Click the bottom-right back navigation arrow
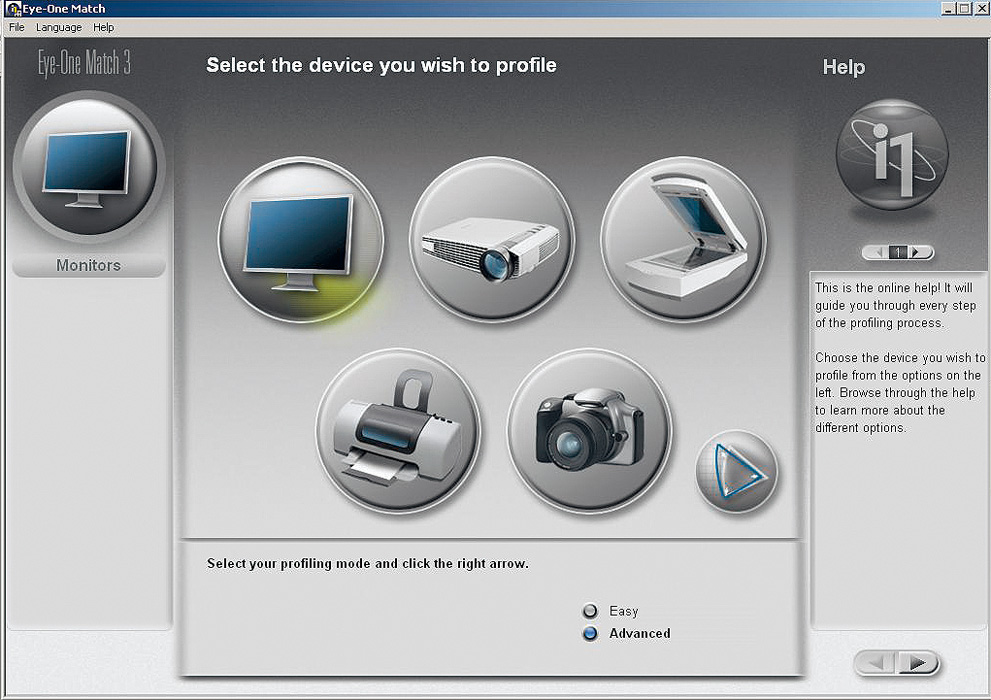 coord(876,663)
